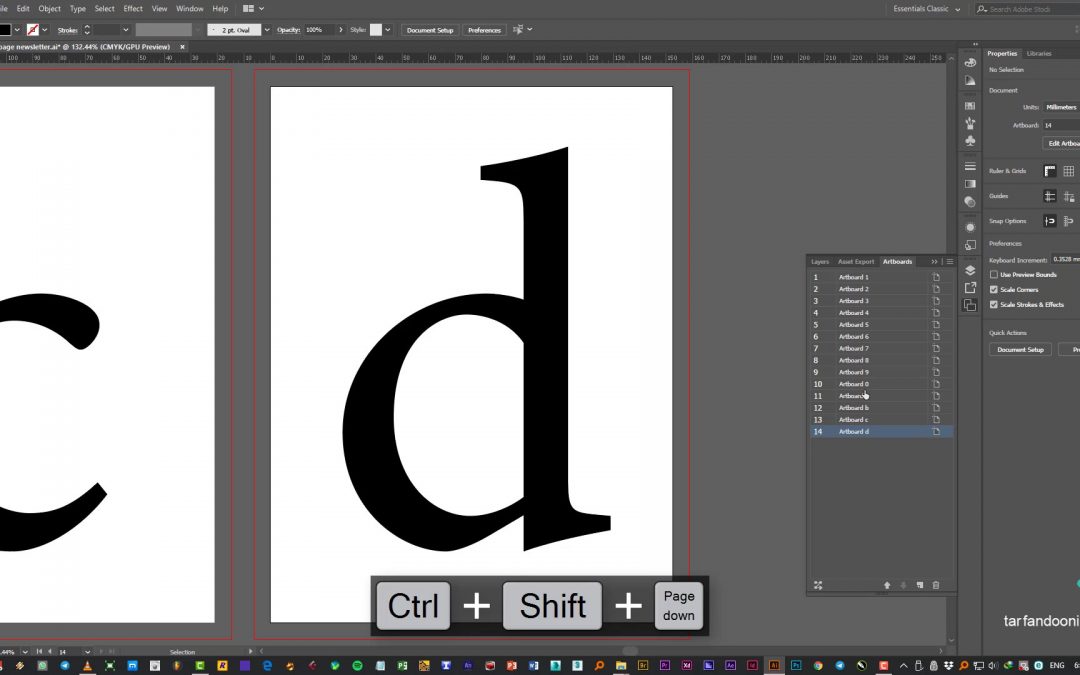
Task: Open the Color panel palette icon
Action: (970, 63)
